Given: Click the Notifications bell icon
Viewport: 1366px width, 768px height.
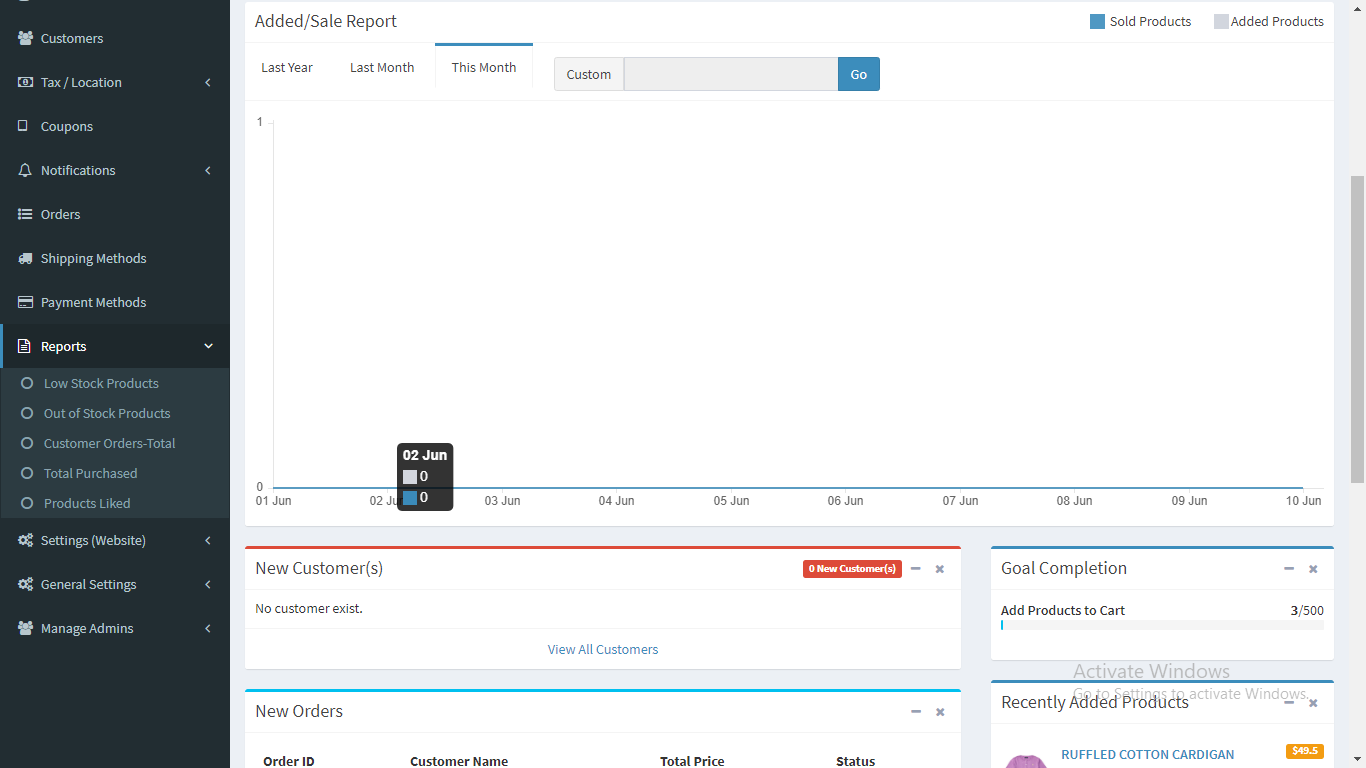Looking at the screenshot, I should (25, 170).
